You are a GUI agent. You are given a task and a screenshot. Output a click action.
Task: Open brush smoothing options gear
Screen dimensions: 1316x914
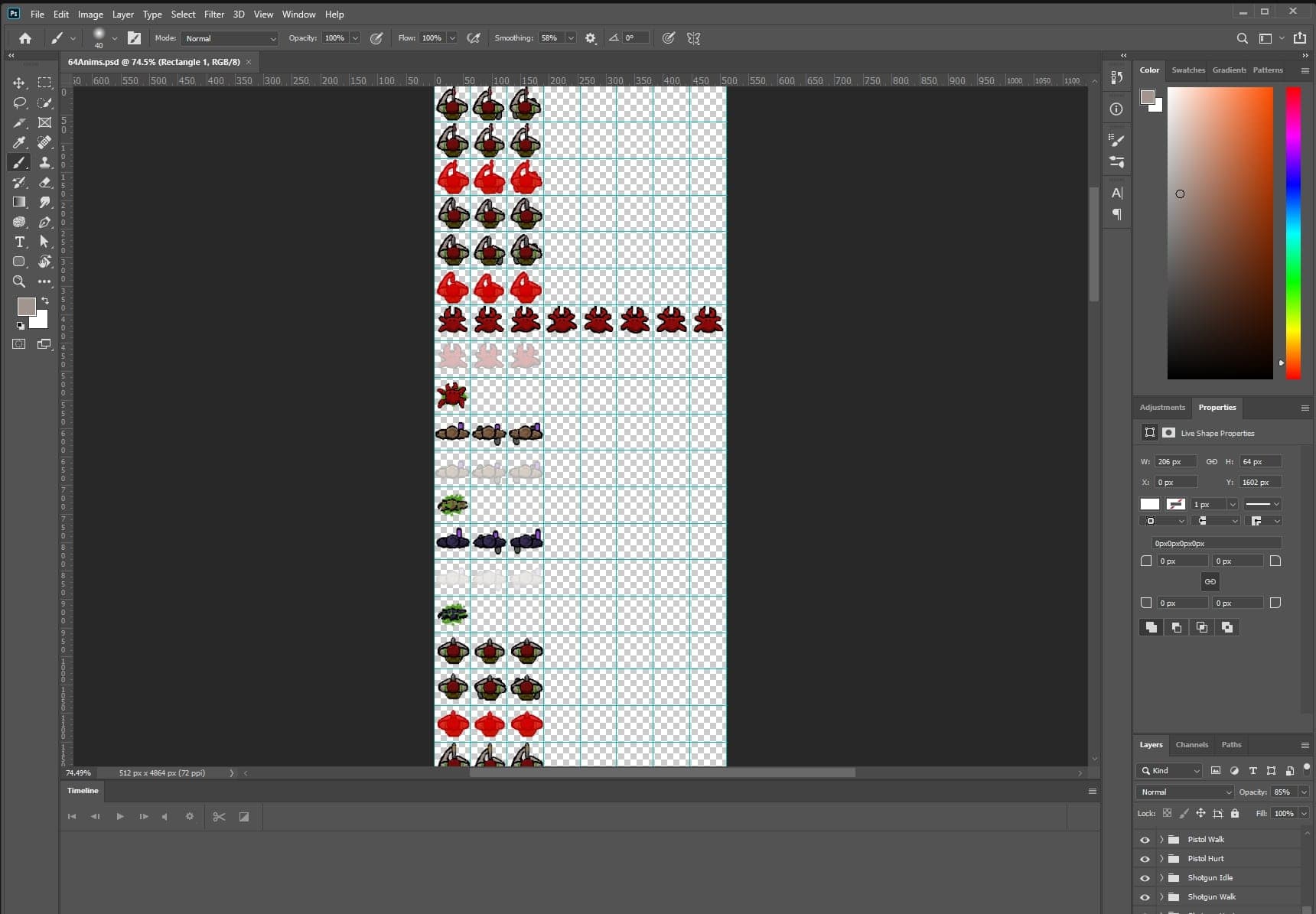[x=591, y=38]
